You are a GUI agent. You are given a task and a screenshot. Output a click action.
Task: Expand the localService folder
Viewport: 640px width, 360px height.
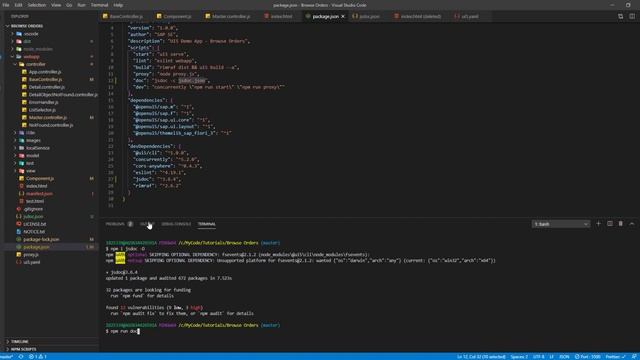(x=38, y=148)
